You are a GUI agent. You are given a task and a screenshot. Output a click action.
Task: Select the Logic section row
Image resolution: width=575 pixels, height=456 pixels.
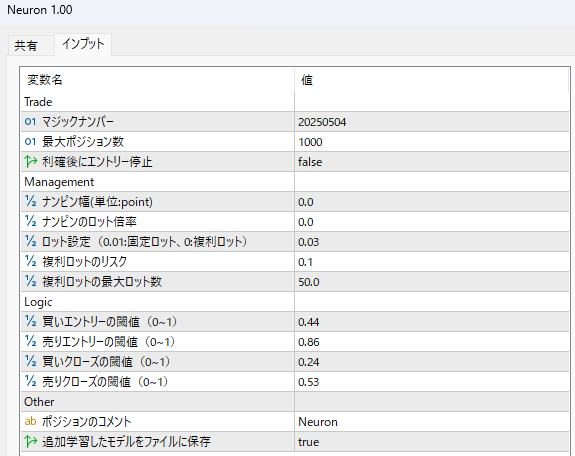click(295, 302)
